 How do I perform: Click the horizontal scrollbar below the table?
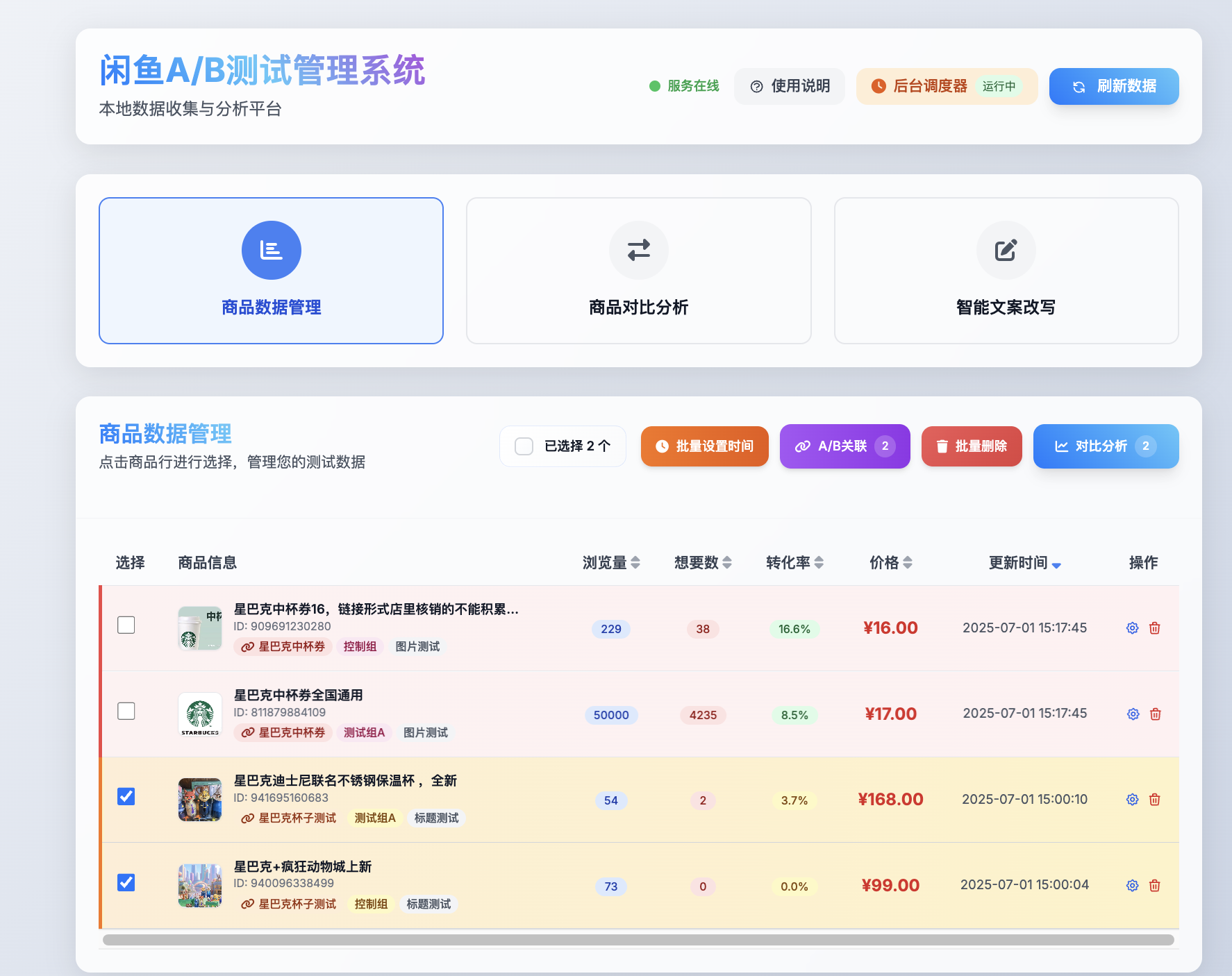click(638, 940)
